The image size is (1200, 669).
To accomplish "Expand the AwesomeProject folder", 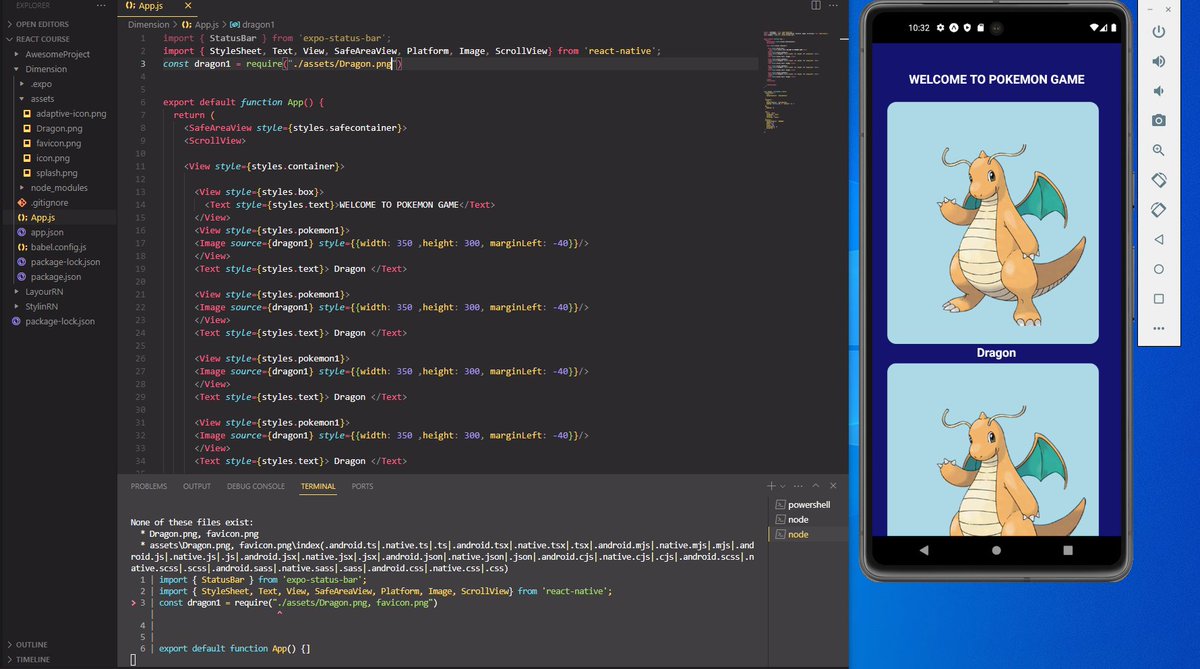I will (x=58, y=54).
